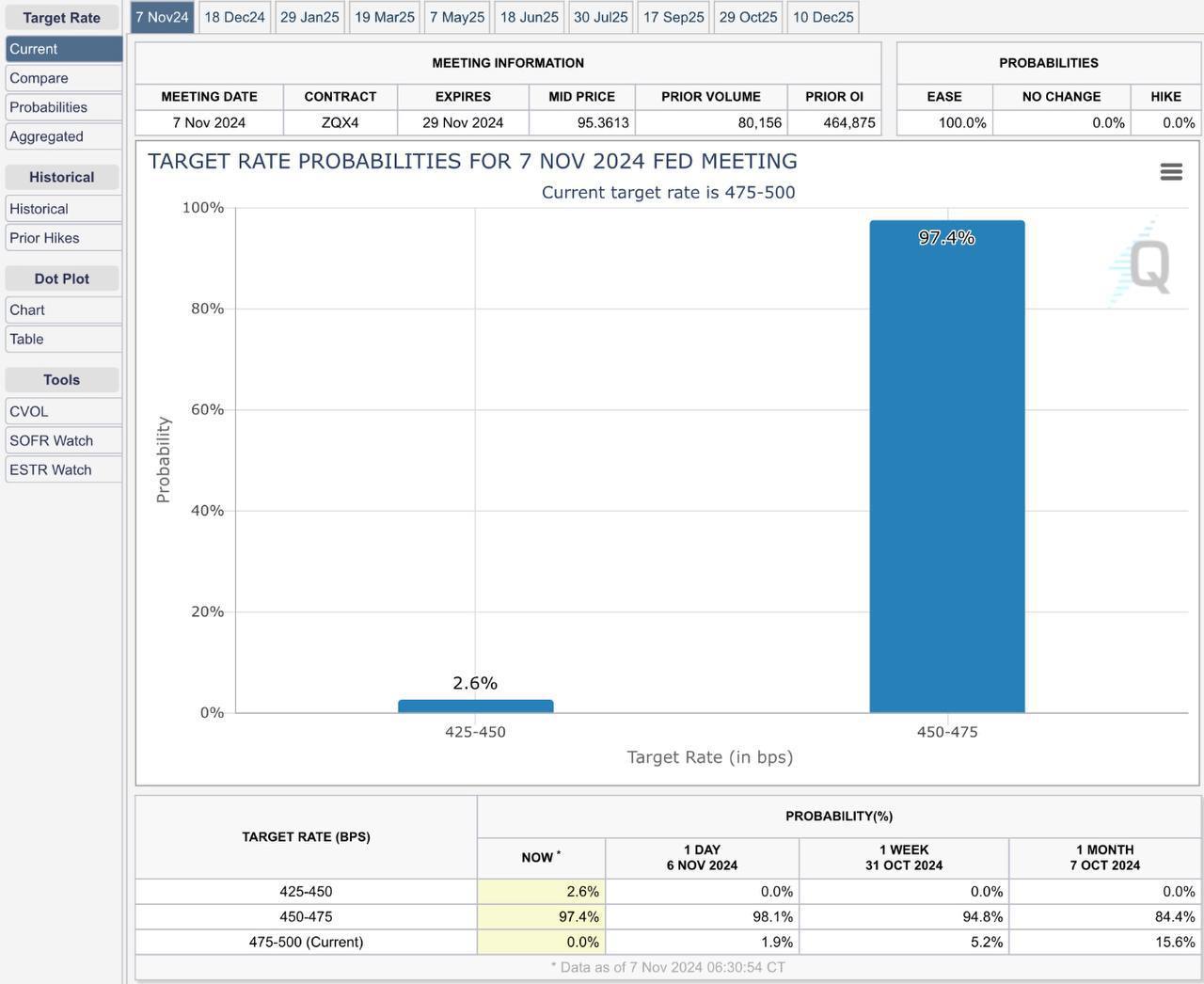This screenshot has width=1204, height=984.
Task: Click the chart title text
Action: click(x=472, y=161)
